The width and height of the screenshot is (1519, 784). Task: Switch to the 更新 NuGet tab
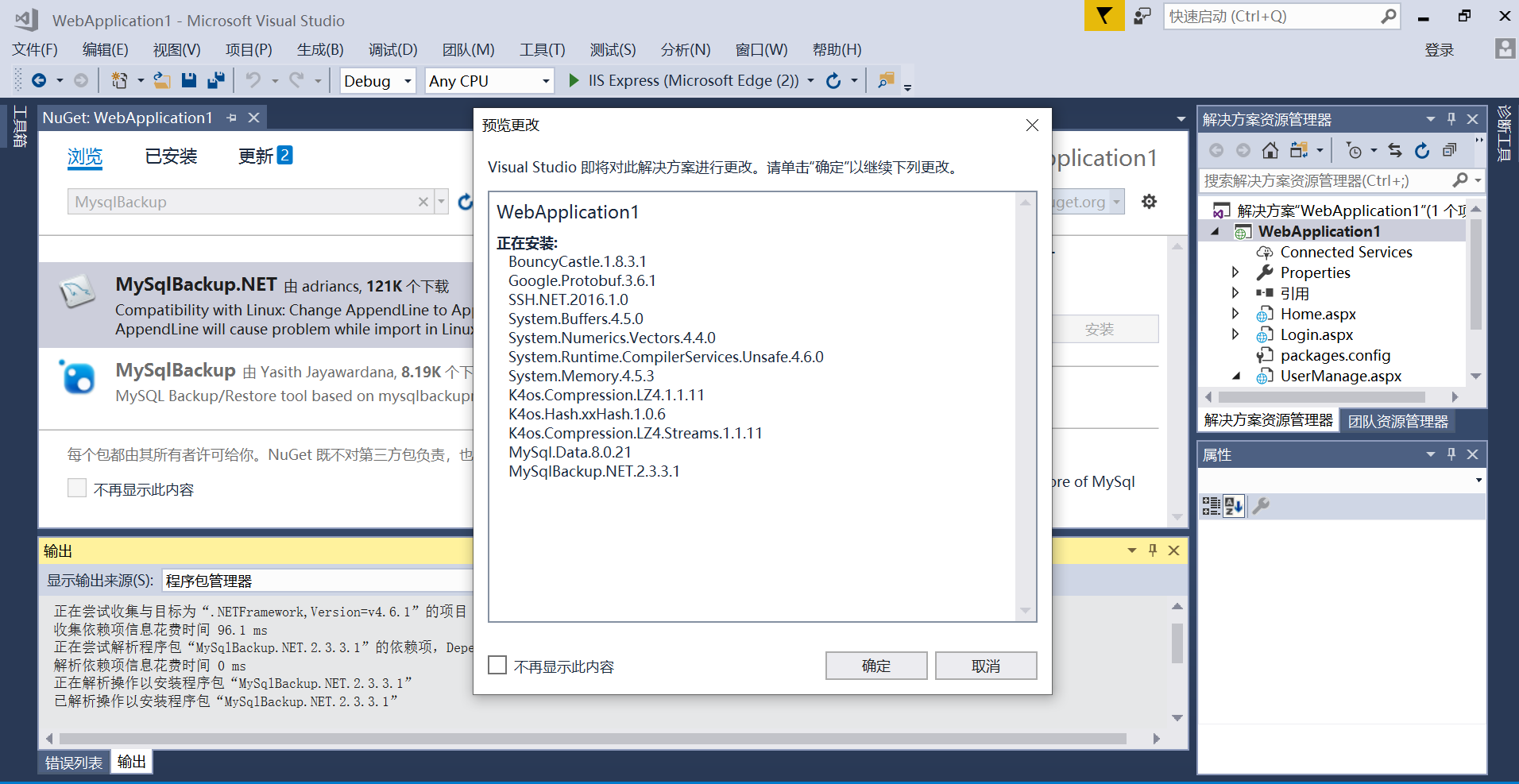(265, 156)
